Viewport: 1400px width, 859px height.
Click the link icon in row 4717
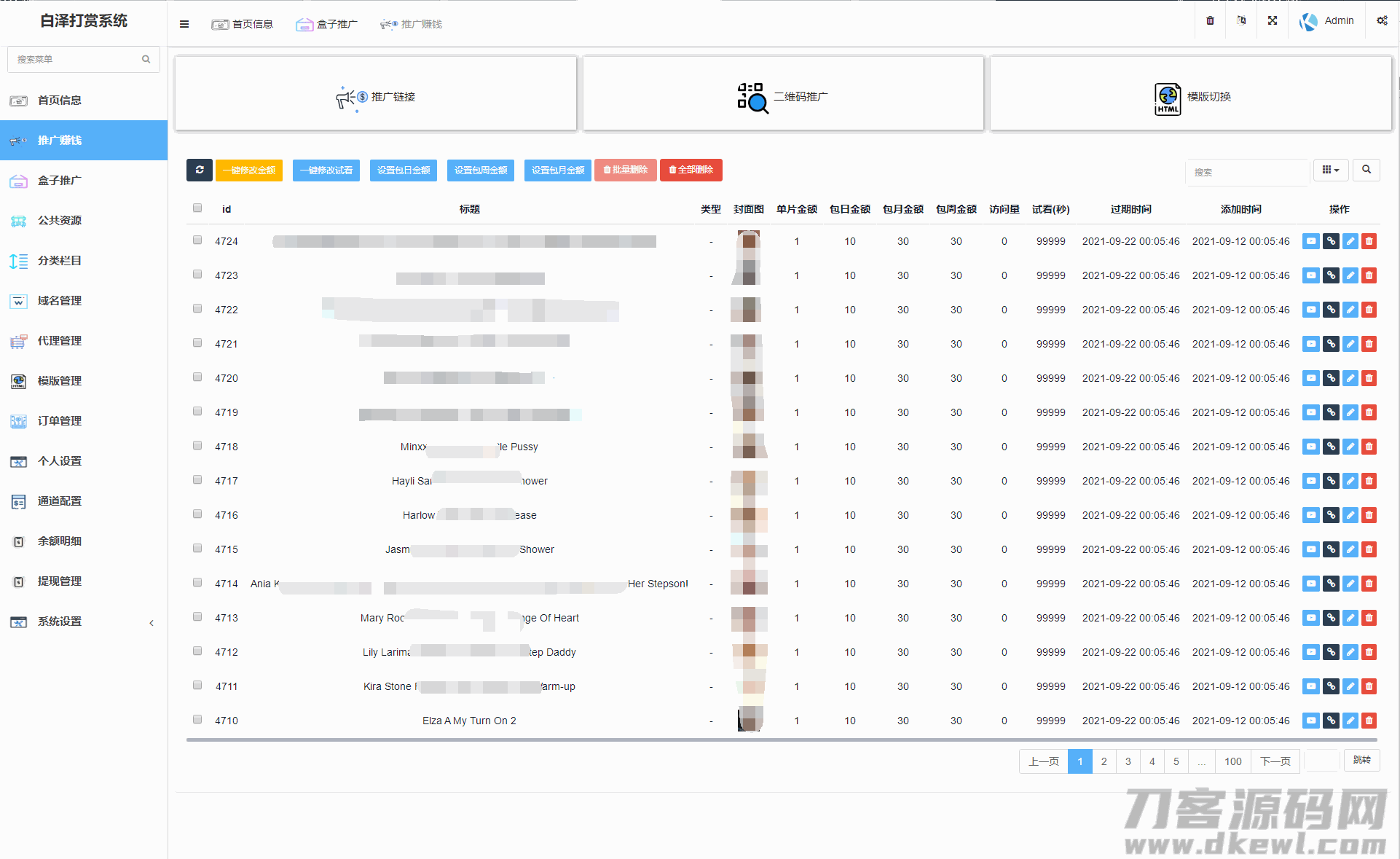click(x=1331, y=481)
